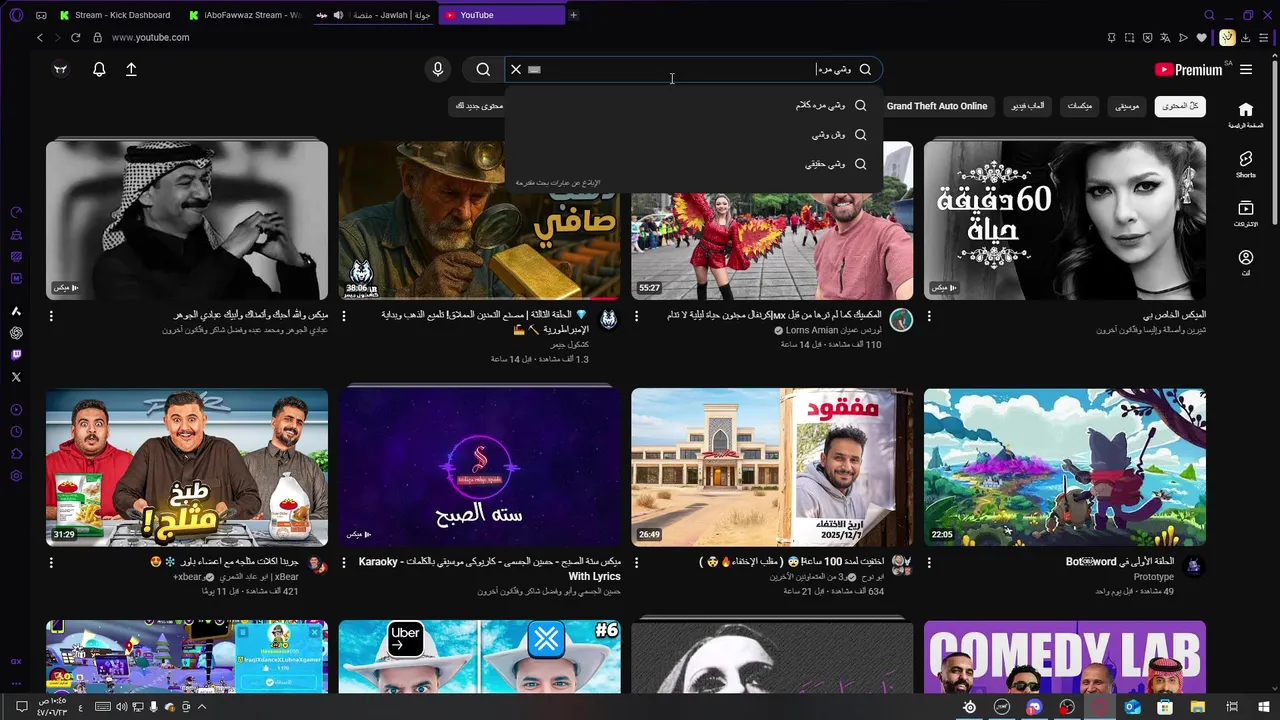Choose suggestion 'وشي مره كلام'
1280x720 pixels.
[694, 105]
